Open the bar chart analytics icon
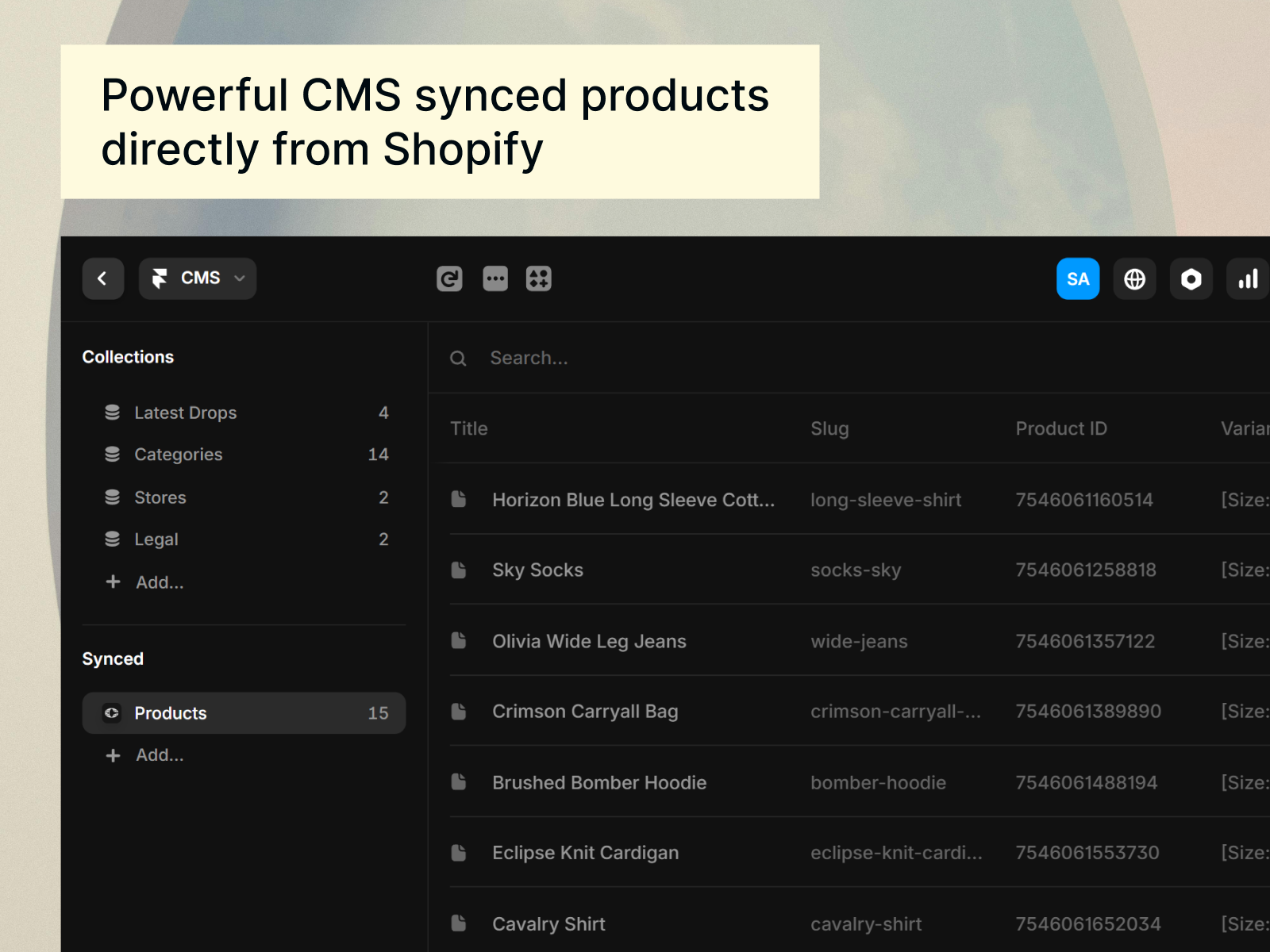The width and height of the screenshot is (1270, 952). pyautogui.click(x=1247, y=278)
